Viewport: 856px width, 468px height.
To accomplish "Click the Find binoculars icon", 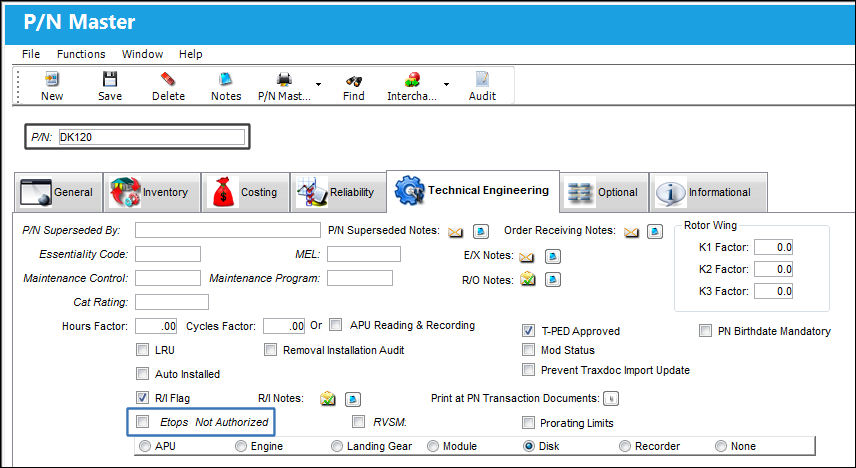I will coord(354,81).
